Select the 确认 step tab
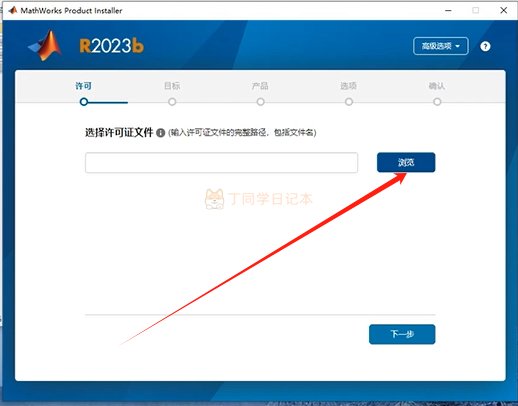This screenshot has height=406, width=518. 437,86
